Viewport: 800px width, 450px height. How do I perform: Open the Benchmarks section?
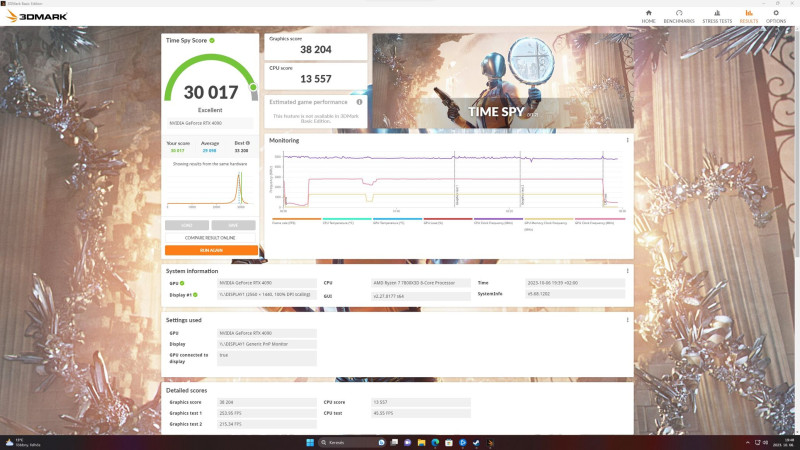[x=679, y=16]
